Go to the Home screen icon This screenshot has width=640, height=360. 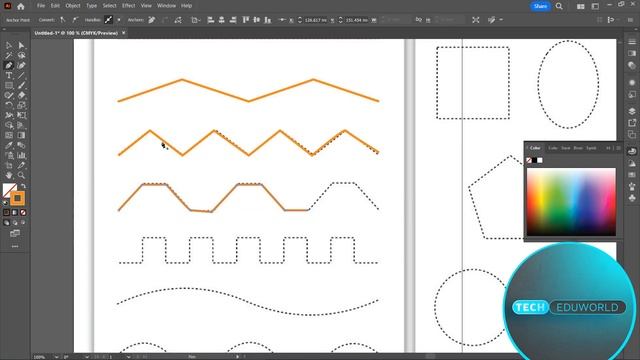coord(21,6)
